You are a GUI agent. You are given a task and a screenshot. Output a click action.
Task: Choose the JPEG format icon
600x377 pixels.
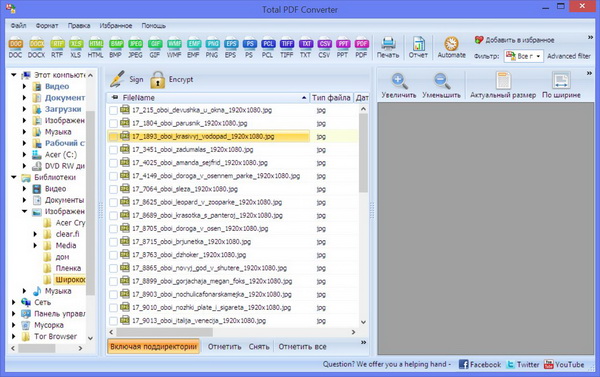[x=135, y=48]
